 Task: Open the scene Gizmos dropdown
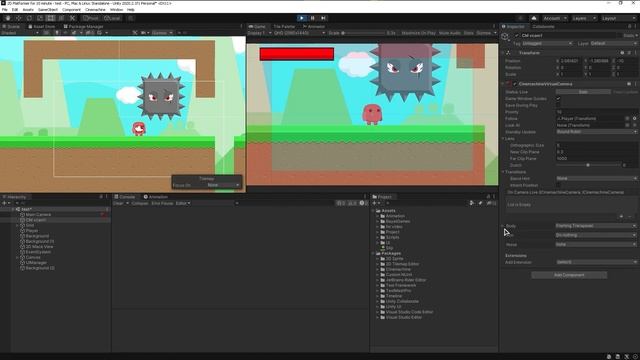click(x=162, y=33)
